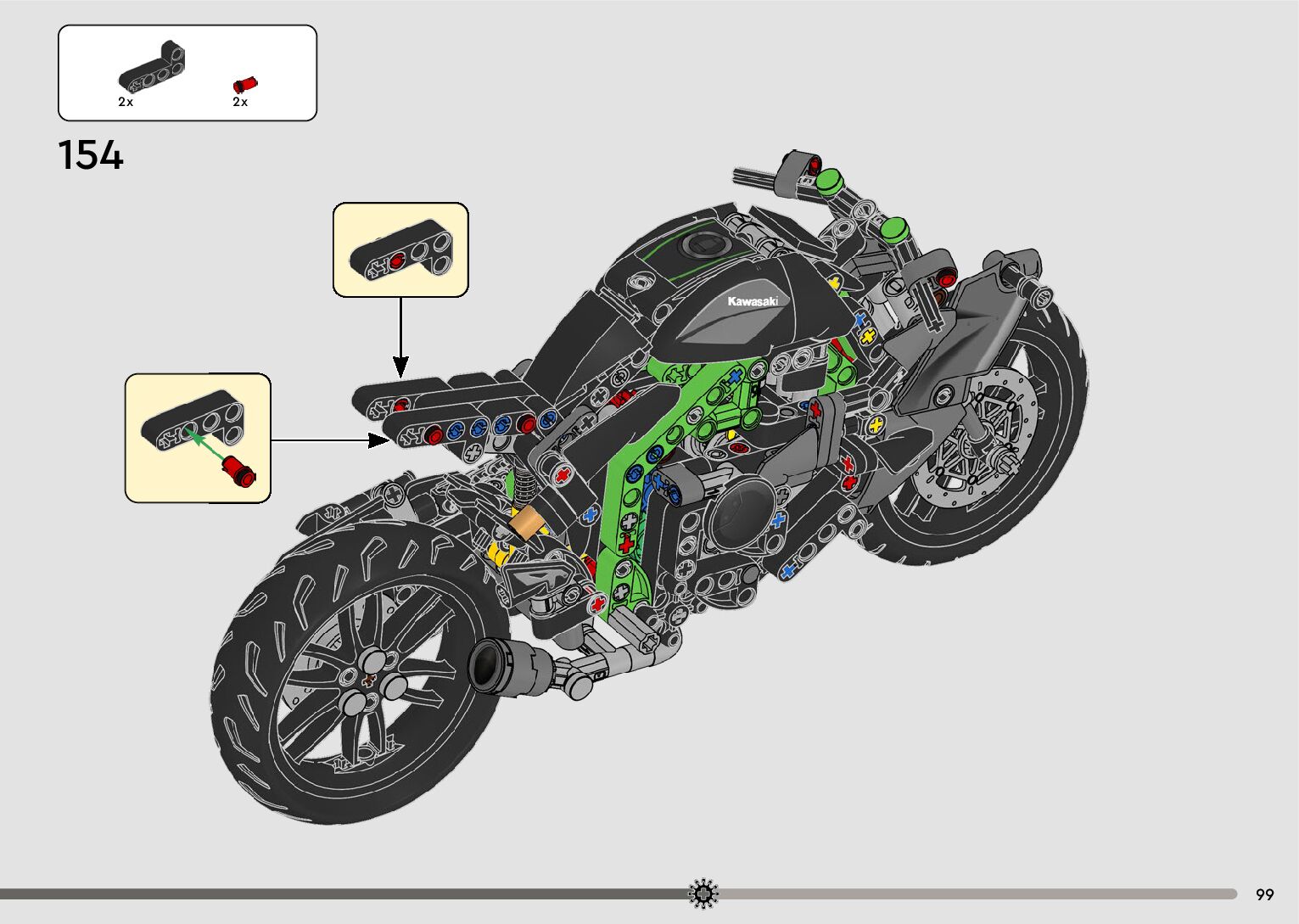
Task: Click the upper callout showing the liftarm
Action: pos(400,249)
